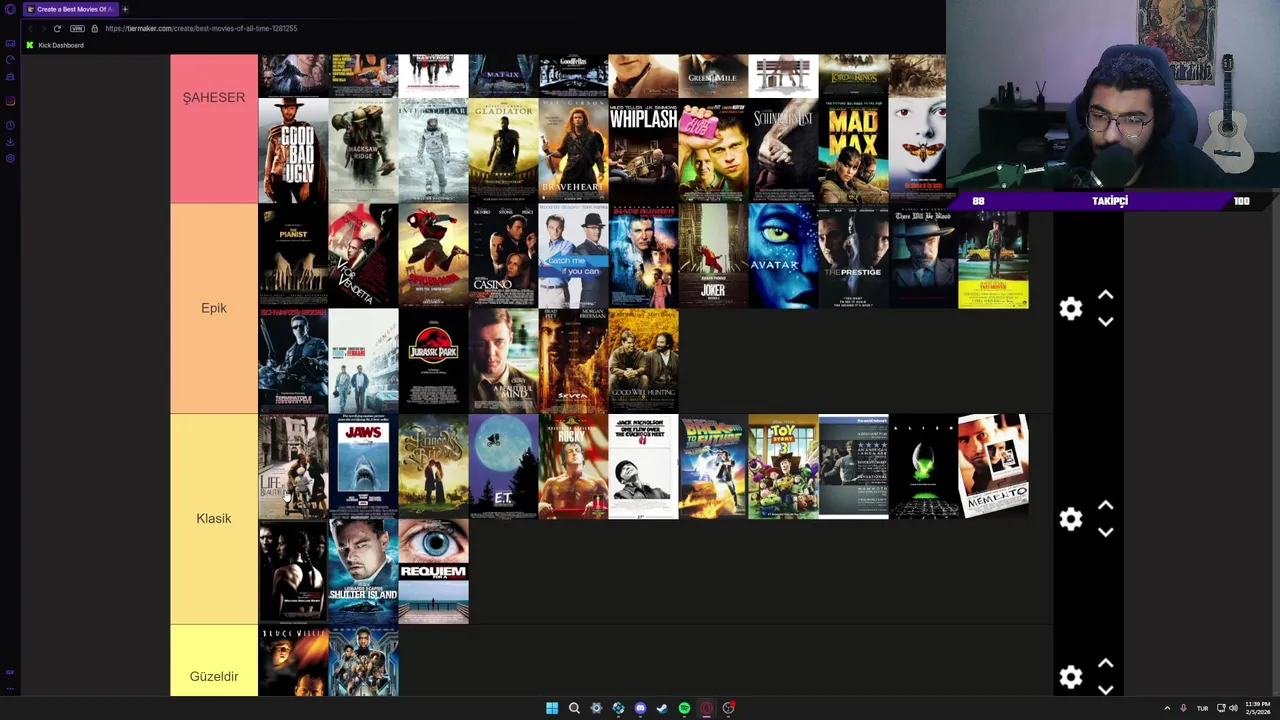Viewport: 1280px width, 720px height.
Task: Select The Prestige movie poster
Action: coord(853,256)
